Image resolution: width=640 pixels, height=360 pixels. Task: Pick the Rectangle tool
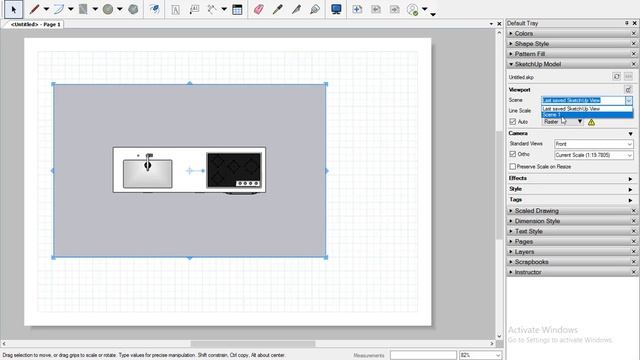coord(83,9)
